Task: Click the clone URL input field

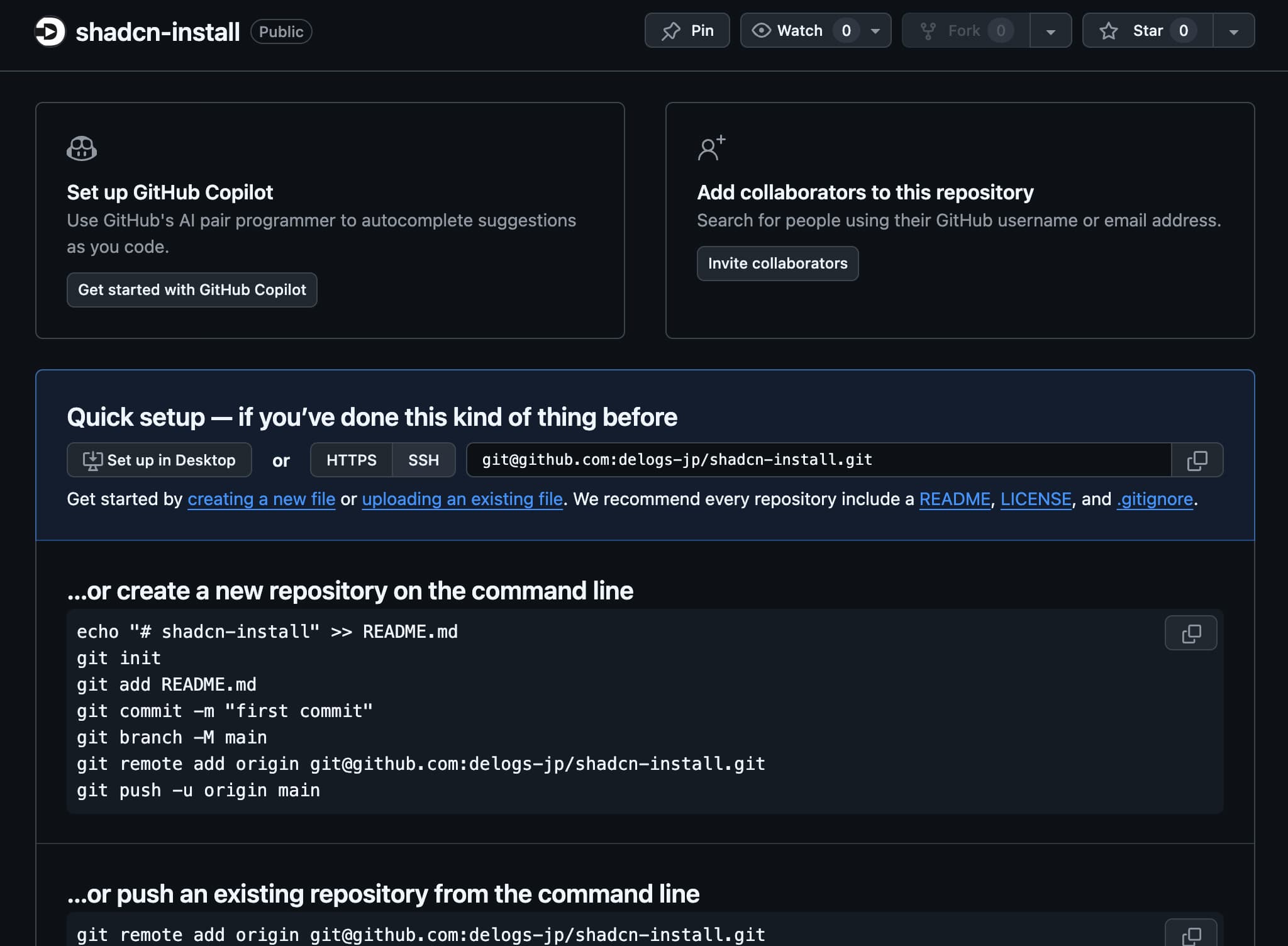Action: [x=819, y=460]
